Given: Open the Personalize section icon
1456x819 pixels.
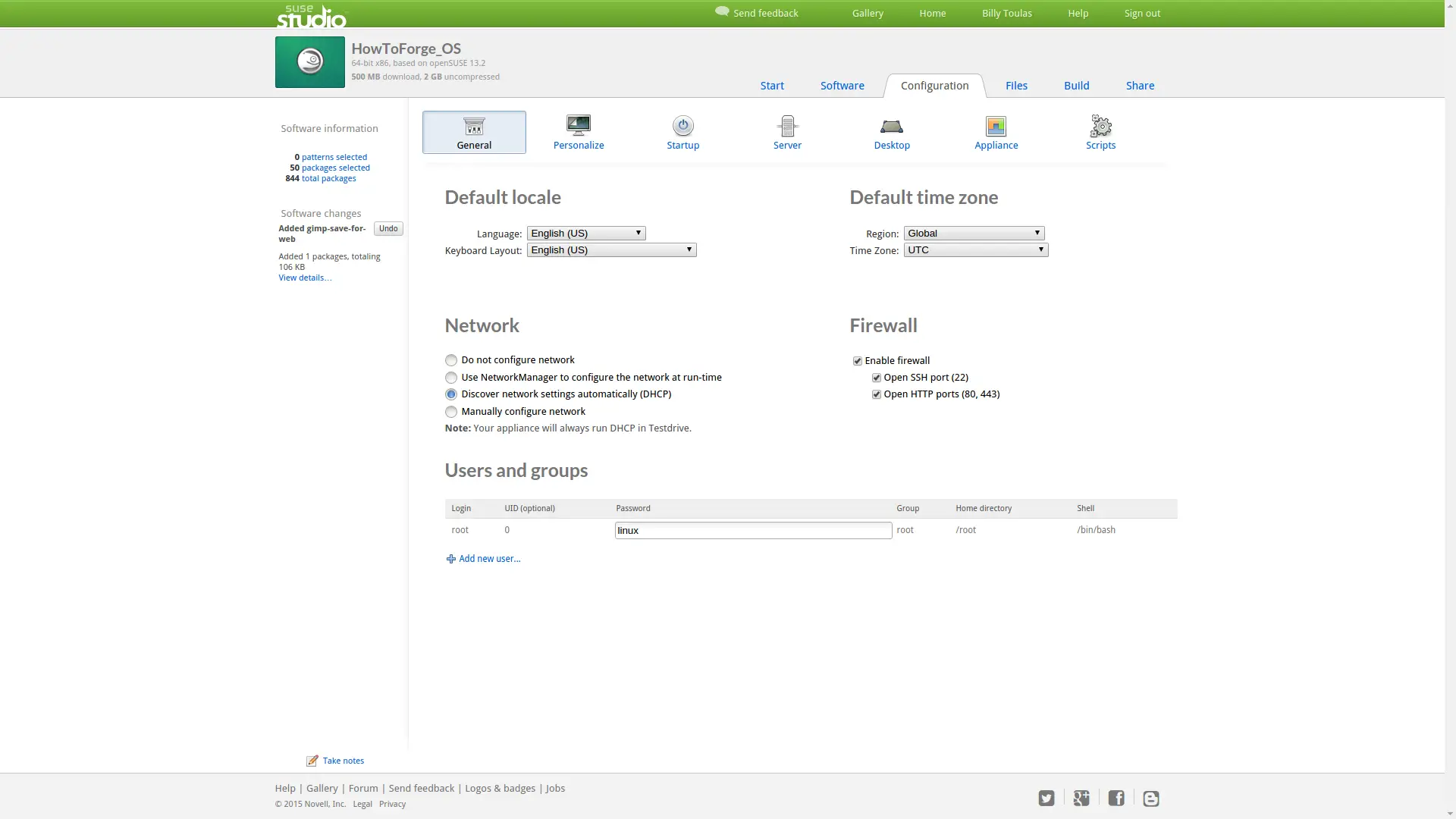Looking at the screenshot, I should point(579,125).
